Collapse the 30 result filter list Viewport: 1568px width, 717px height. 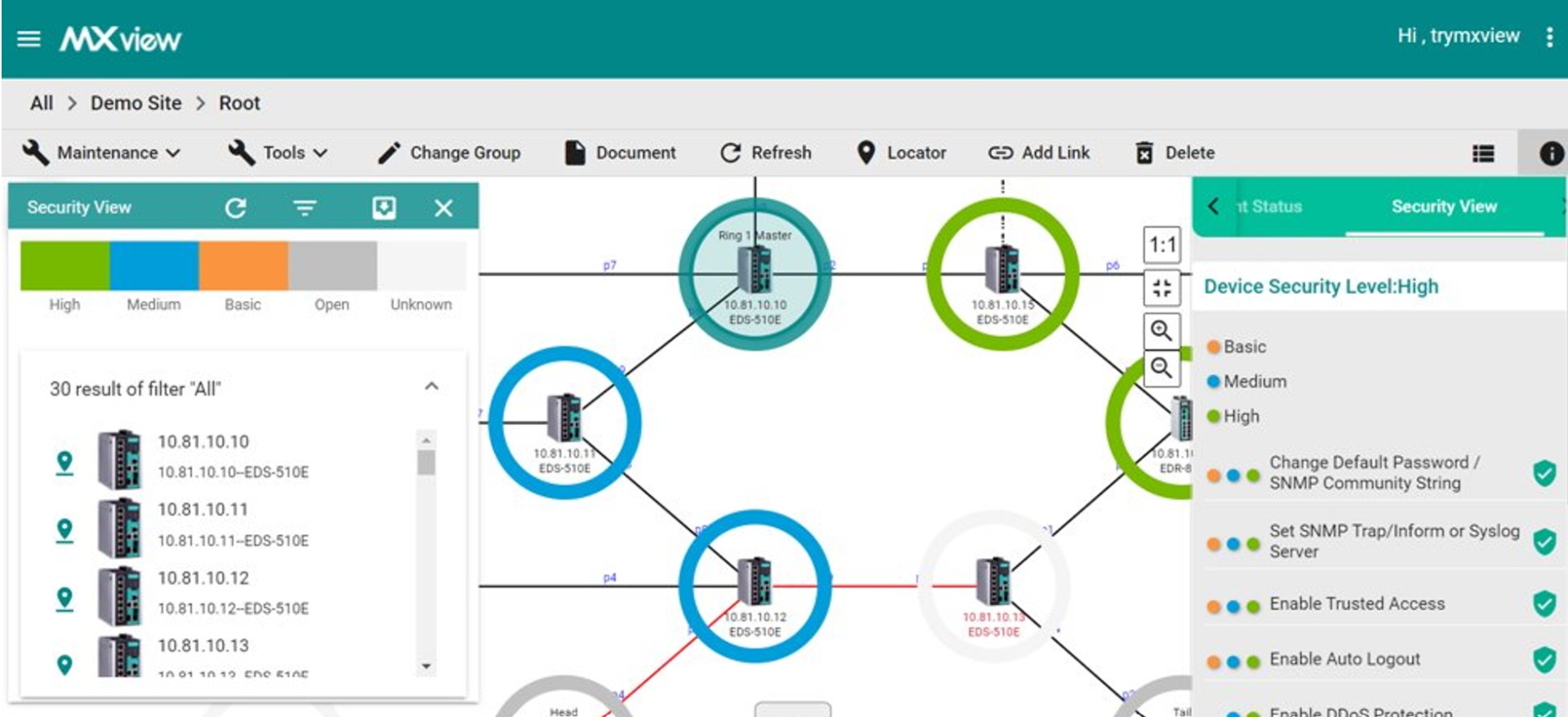pyautogui.click(x=432, y=386)
